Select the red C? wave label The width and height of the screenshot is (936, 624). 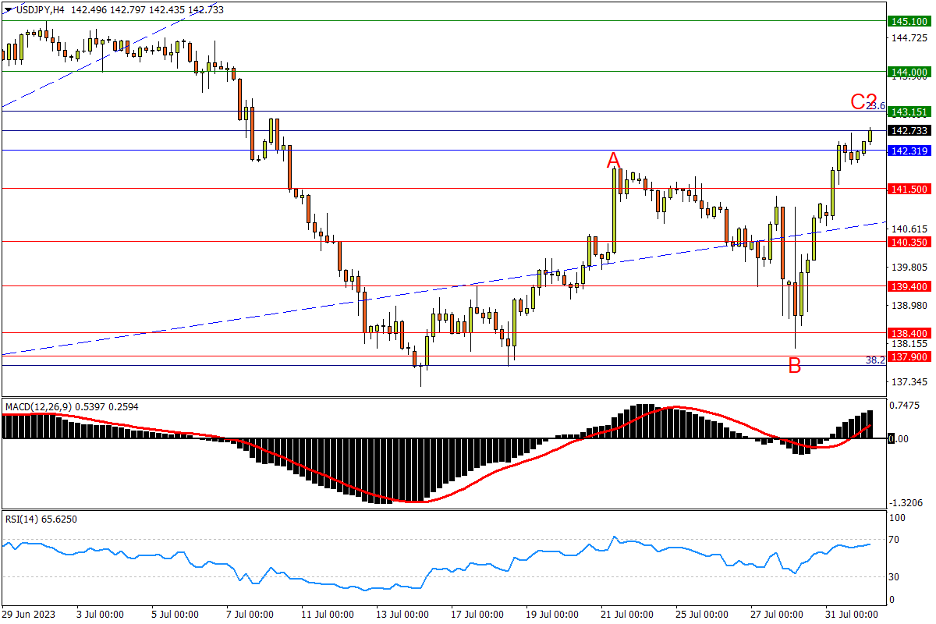pos(863,101)
